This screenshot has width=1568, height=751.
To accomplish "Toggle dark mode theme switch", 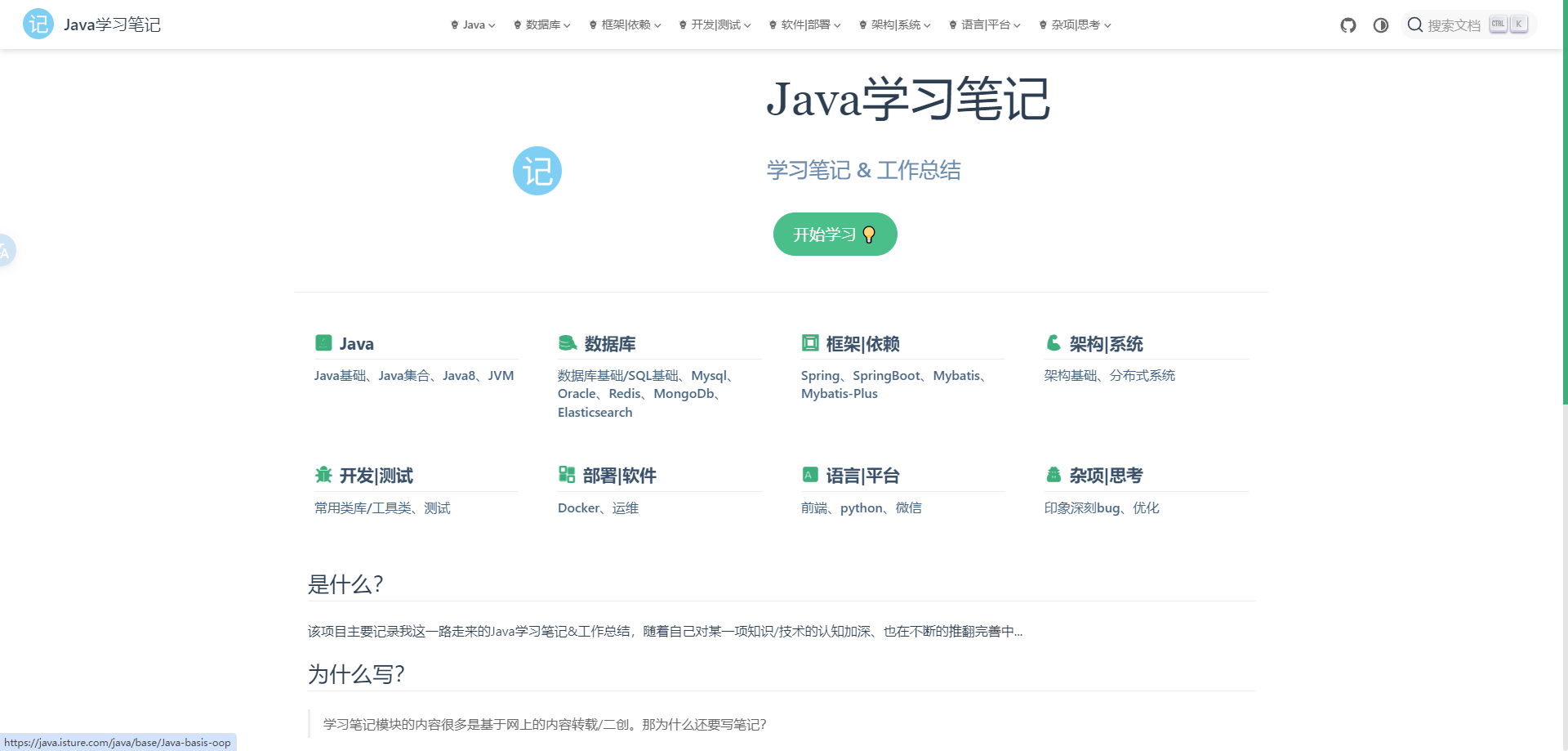I will point(1380,25).
